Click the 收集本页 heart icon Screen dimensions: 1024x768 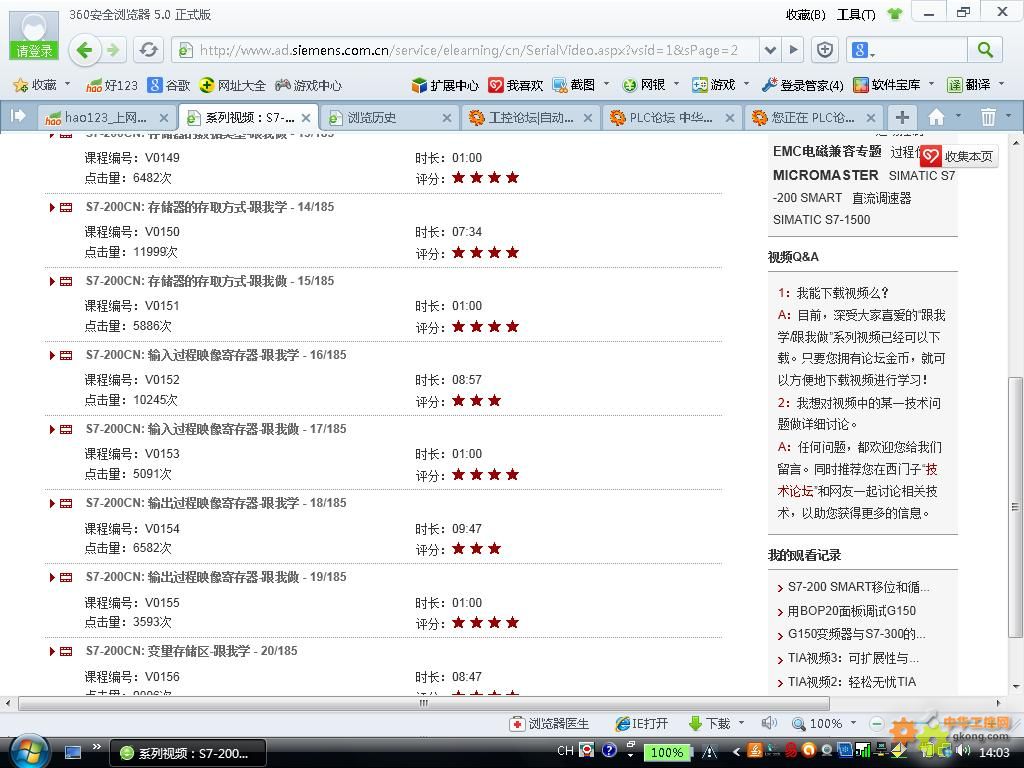[931, 156]
